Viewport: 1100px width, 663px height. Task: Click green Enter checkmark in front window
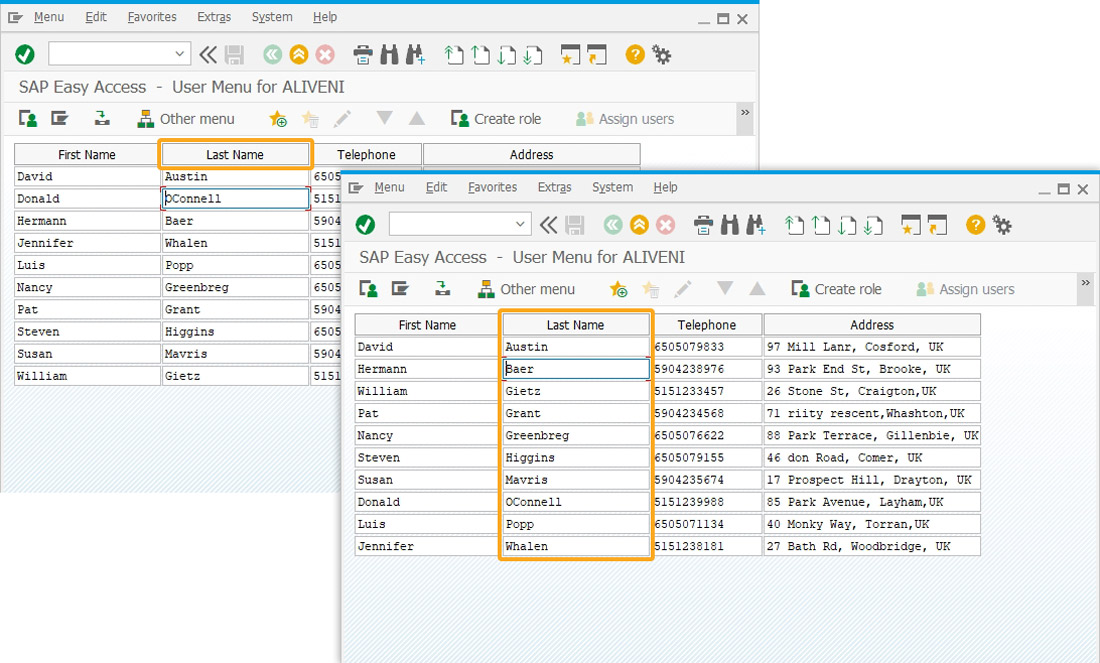365,225
